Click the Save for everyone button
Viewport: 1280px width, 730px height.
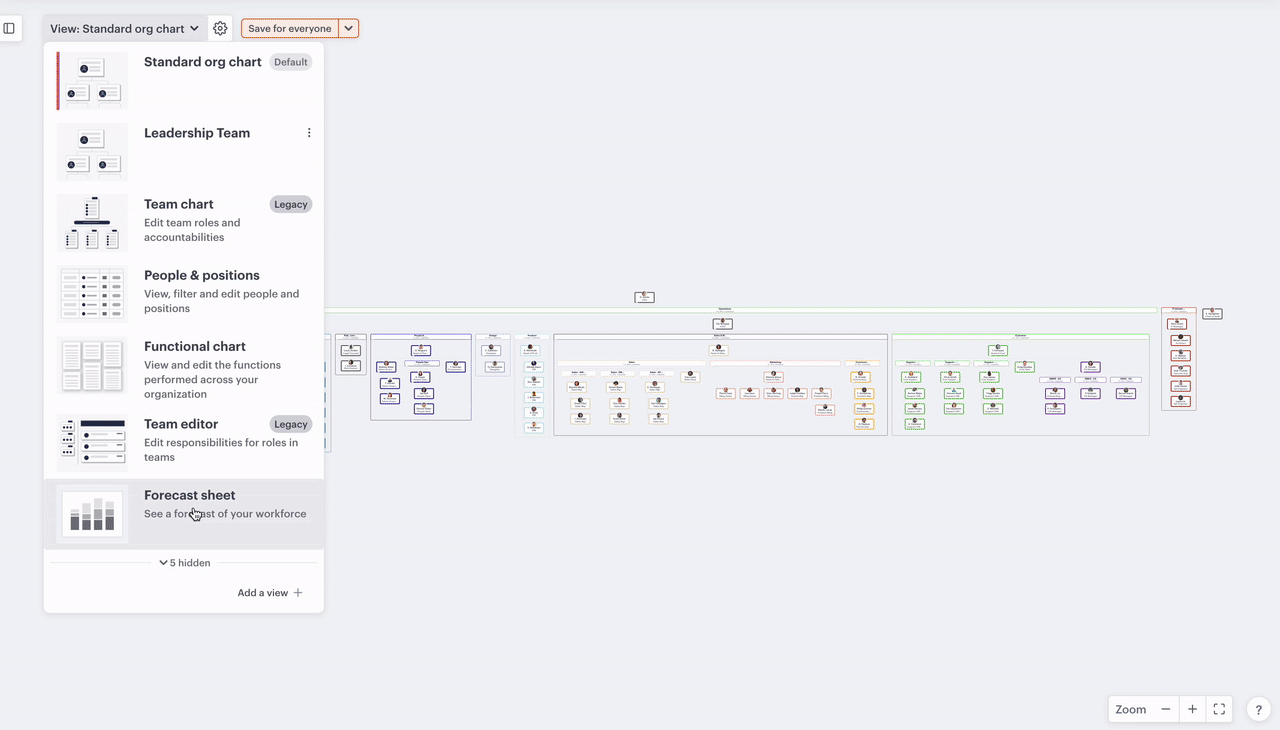click(289, 28)
